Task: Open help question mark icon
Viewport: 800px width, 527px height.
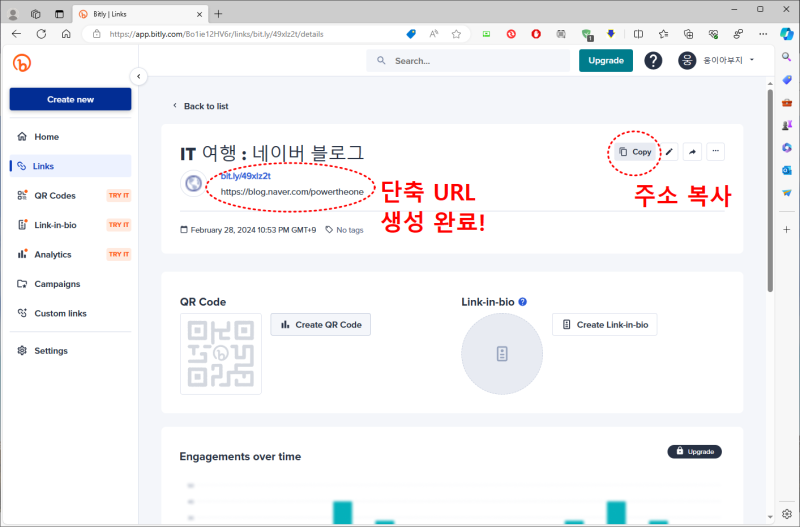Action: (x=653, y=61)
